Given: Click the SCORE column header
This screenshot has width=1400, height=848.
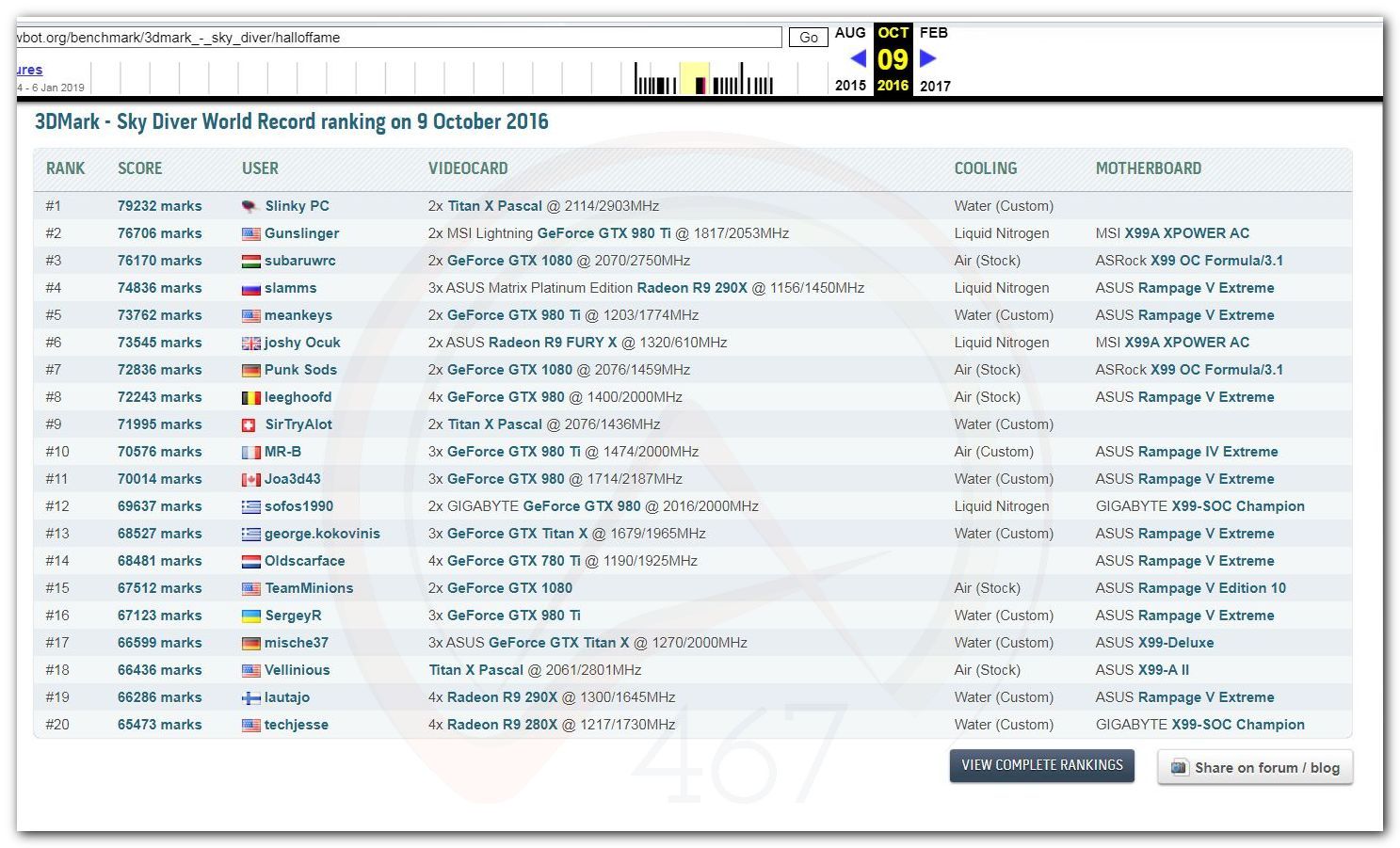Looking at the screenshot, I should click(140, 168).
